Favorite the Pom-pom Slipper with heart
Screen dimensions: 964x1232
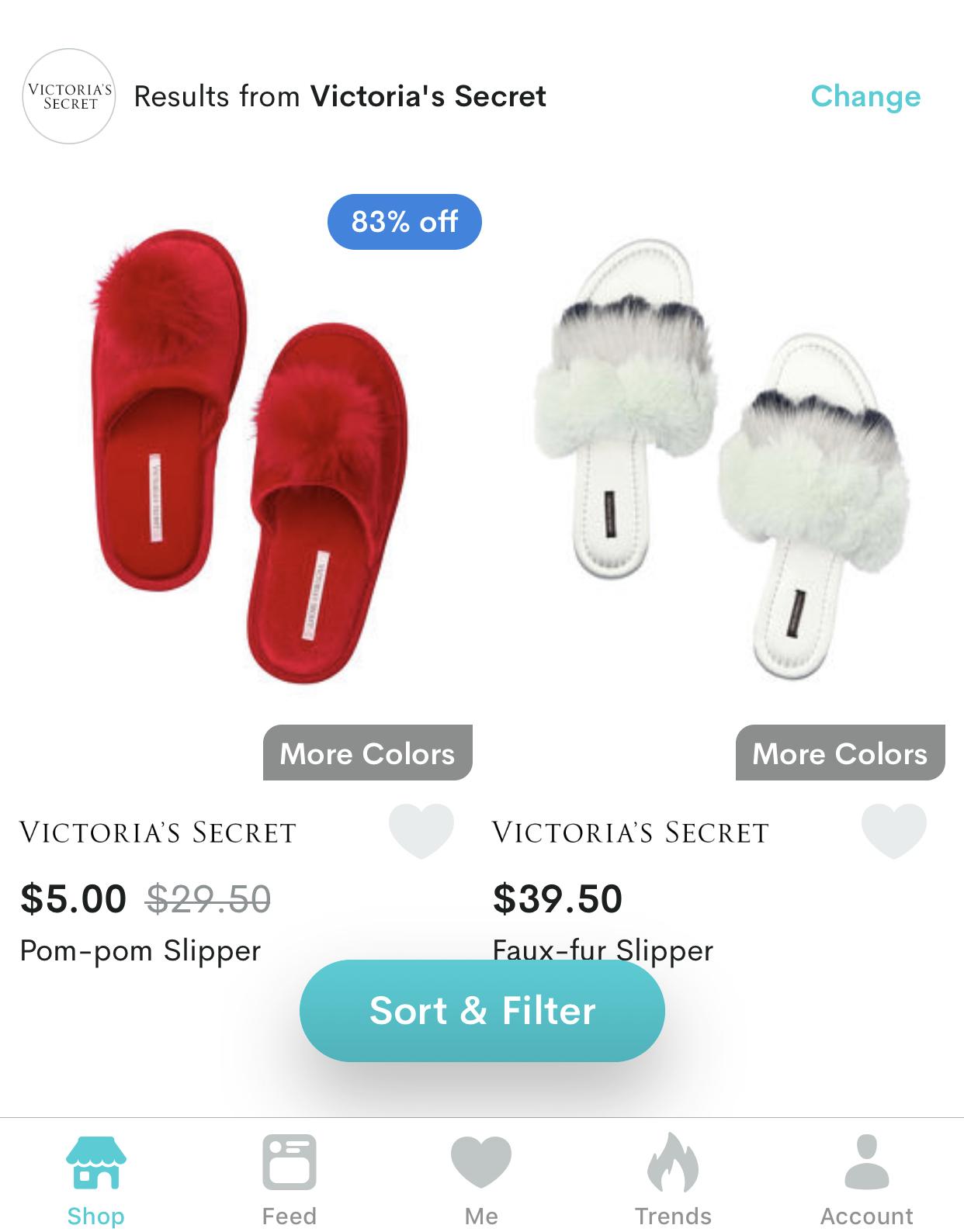point(421,831)
